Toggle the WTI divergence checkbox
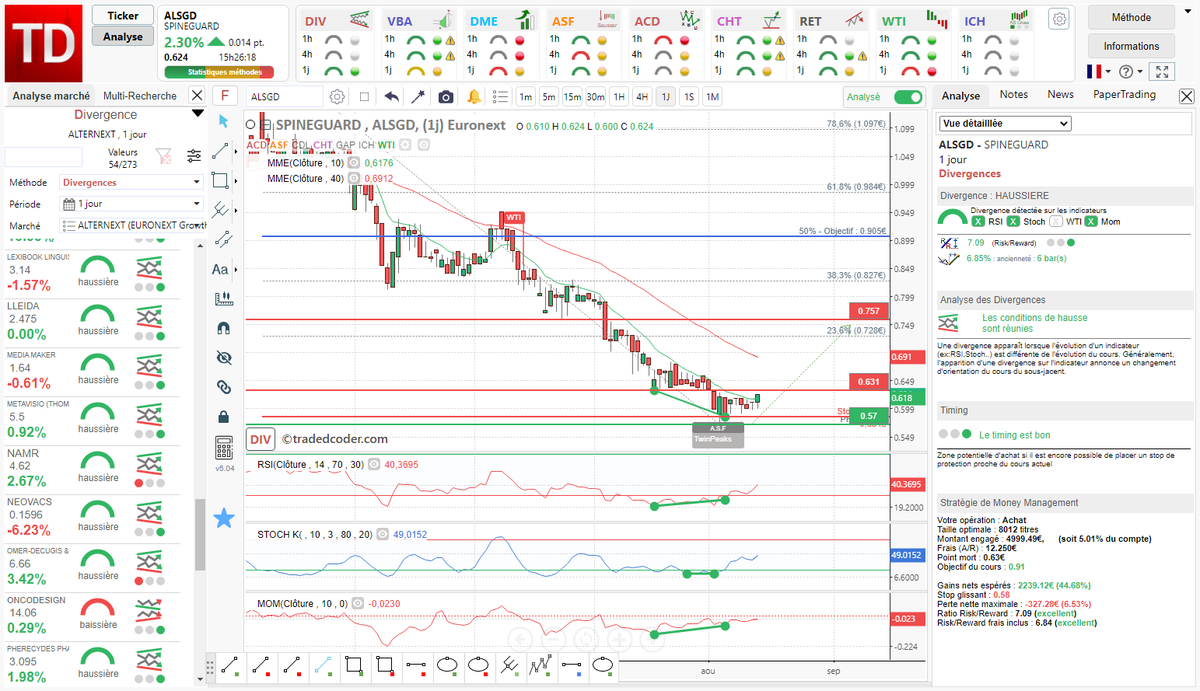1200x691 pixels. tap(1056, 221)
